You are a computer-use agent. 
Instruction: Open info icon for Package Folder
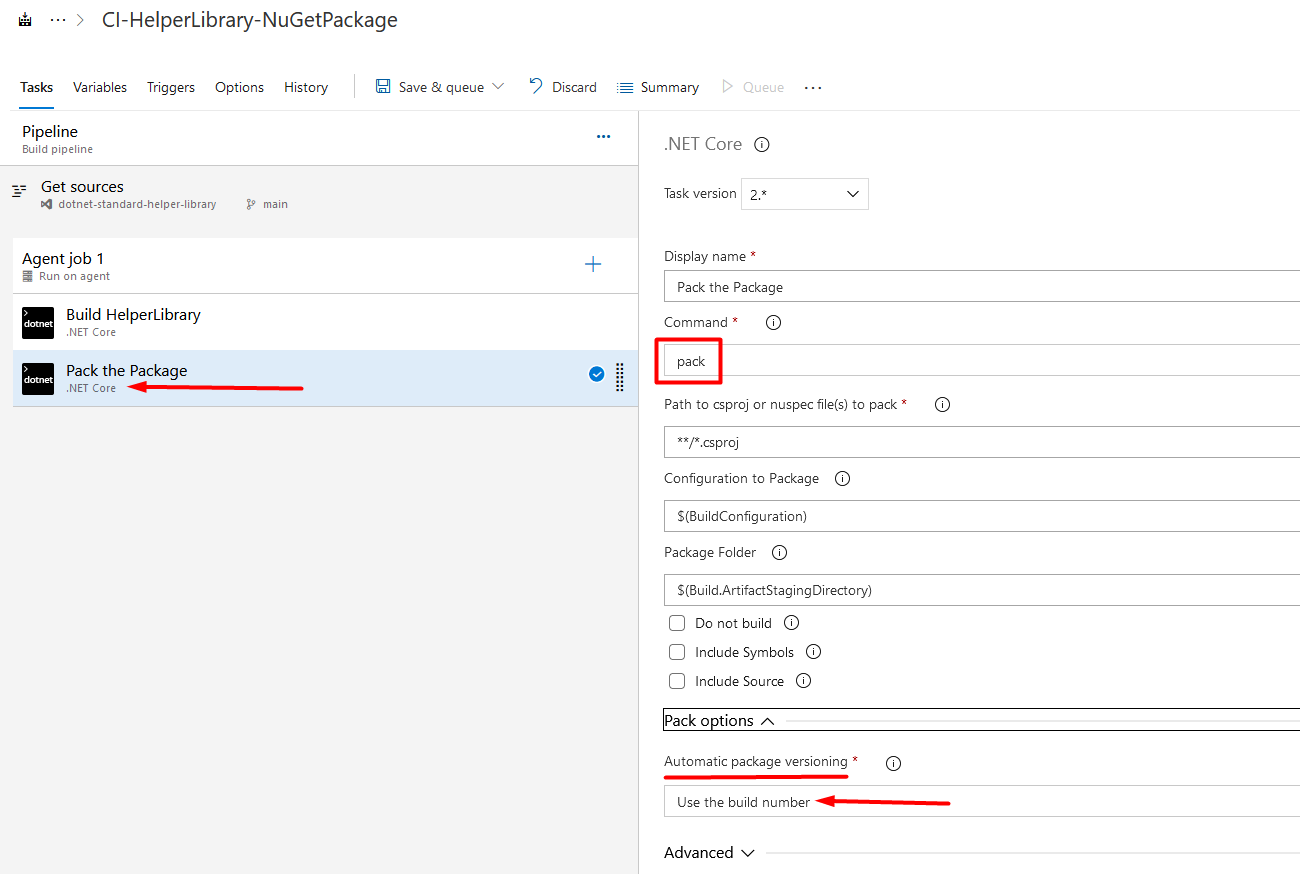(780, 552)
